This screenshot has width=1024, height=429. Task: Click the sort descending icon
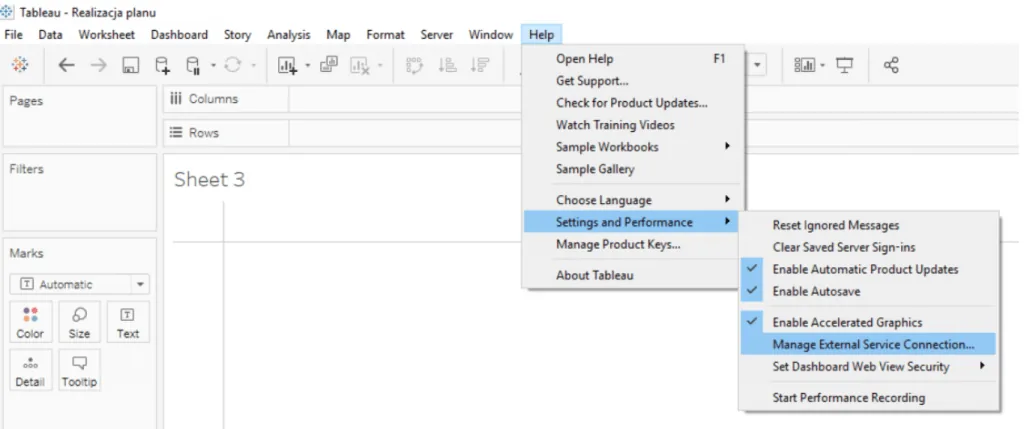pos(480,65)
